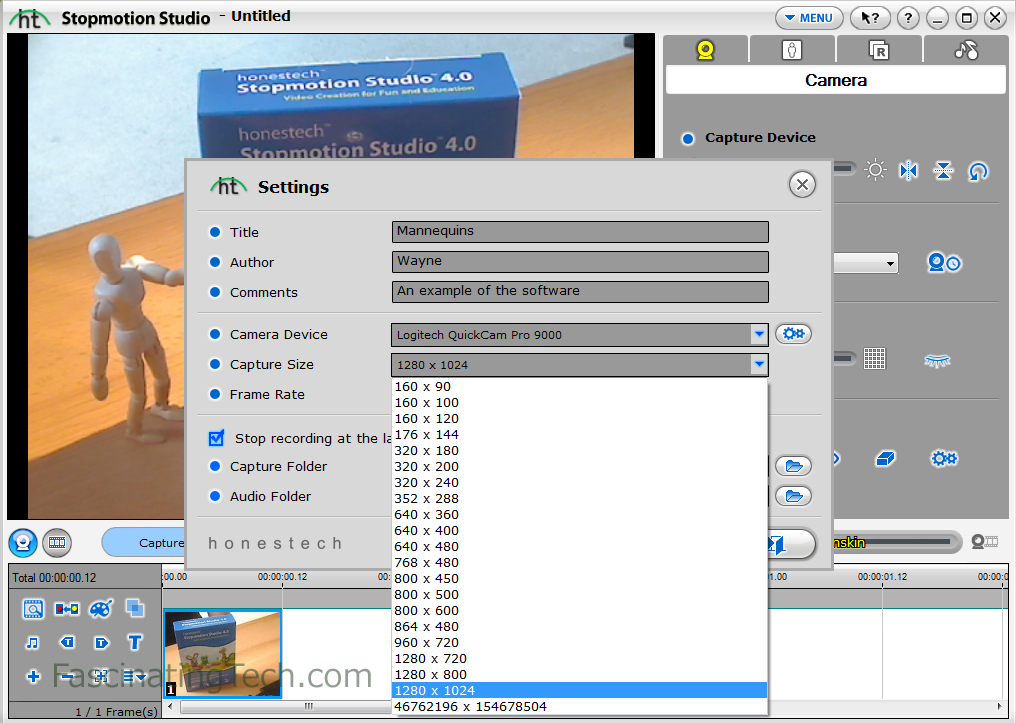Click the Author field containing Wayne
This screenshot has width=1016, height=723.
tap(580, 262)
